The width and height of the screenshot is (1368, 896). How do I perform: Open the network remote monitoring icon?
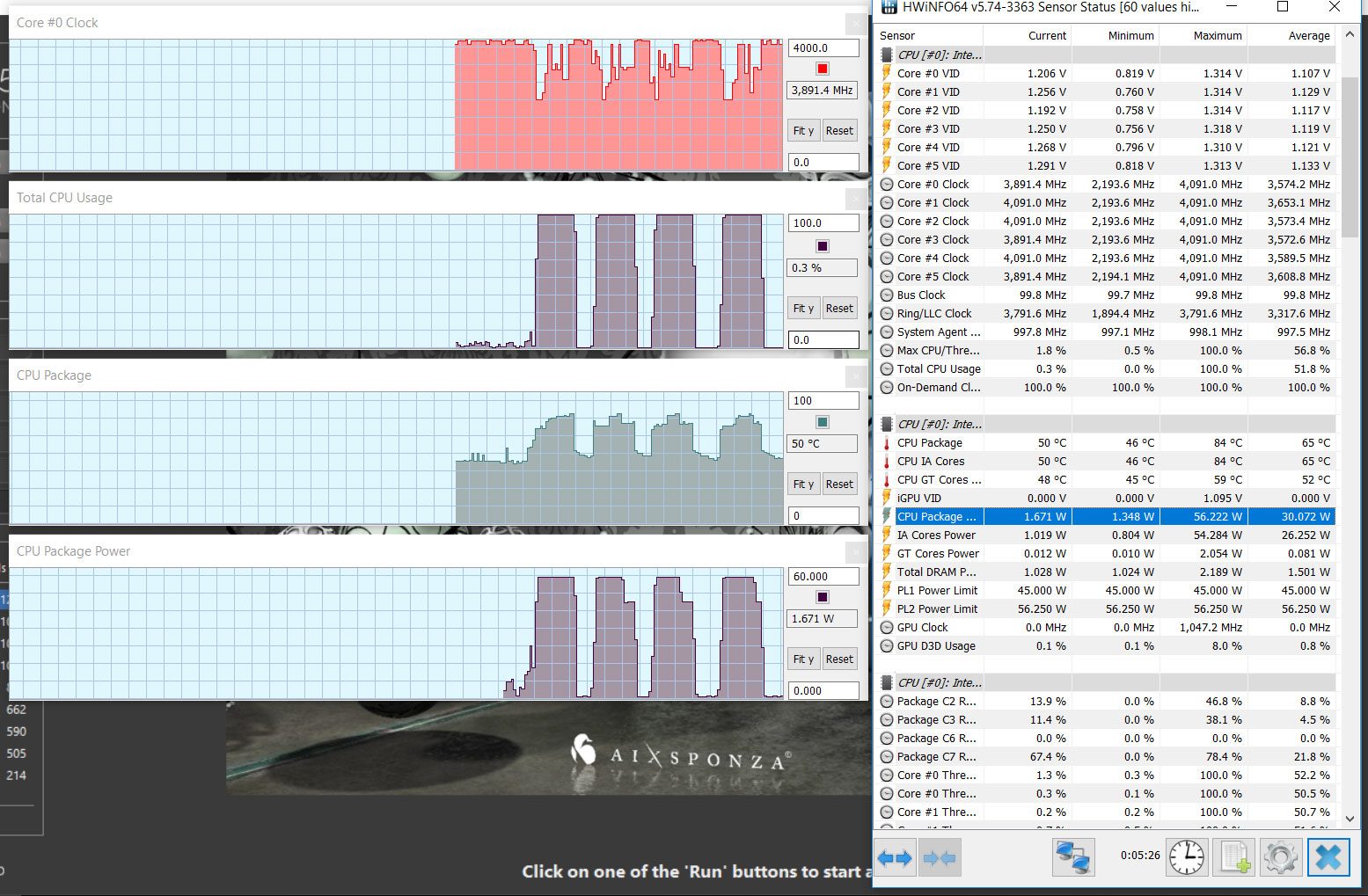(1073, 857)
